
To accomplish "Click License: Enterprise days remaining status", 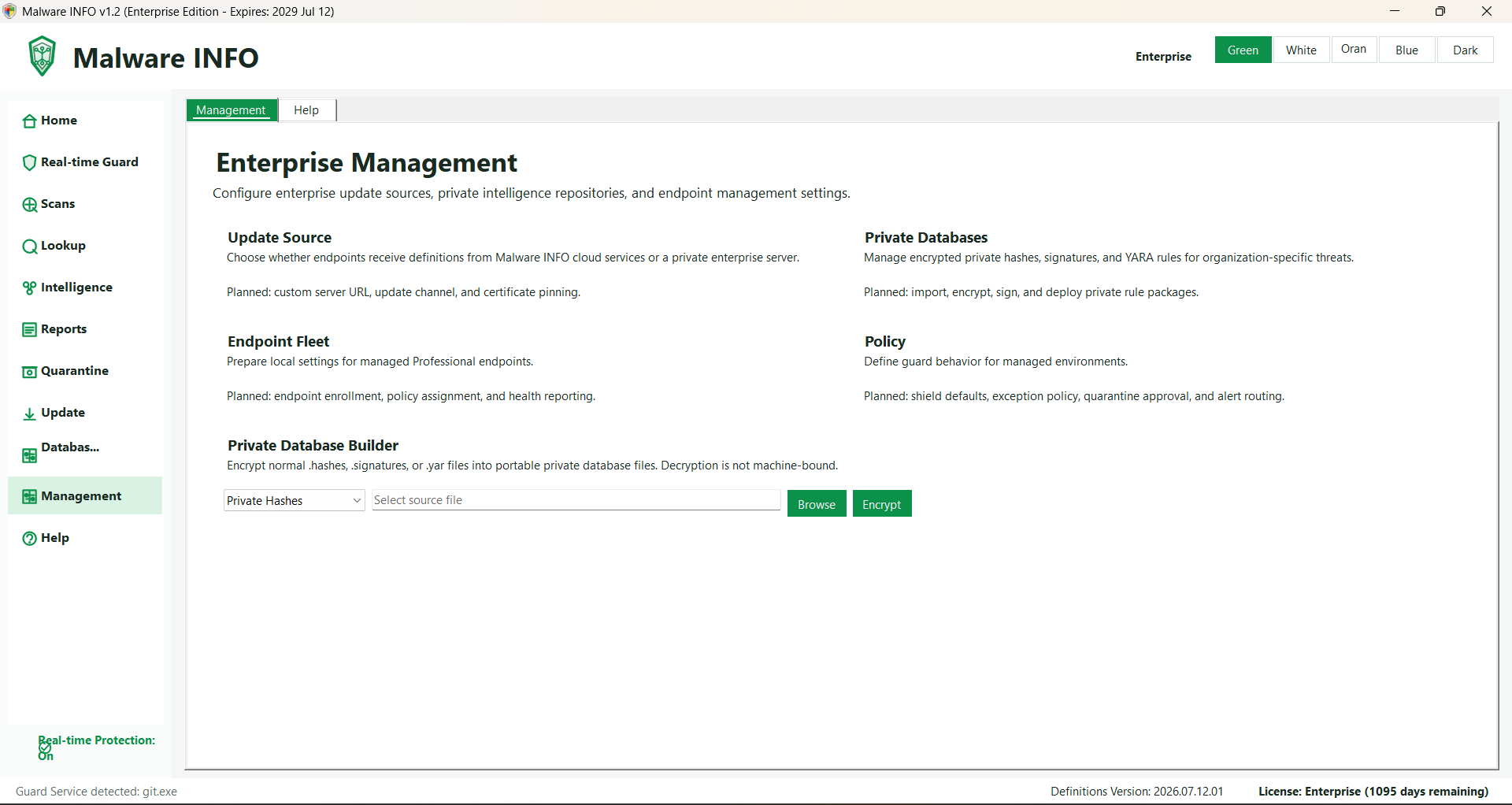I will pos(1373,792).
